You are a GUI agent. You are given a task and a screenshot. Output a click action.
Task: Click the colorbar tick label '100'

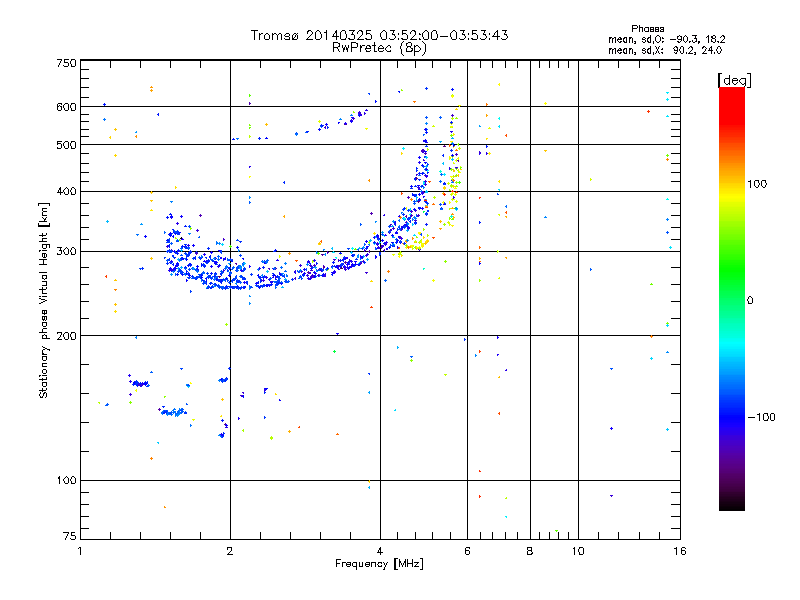coord(757,184)
